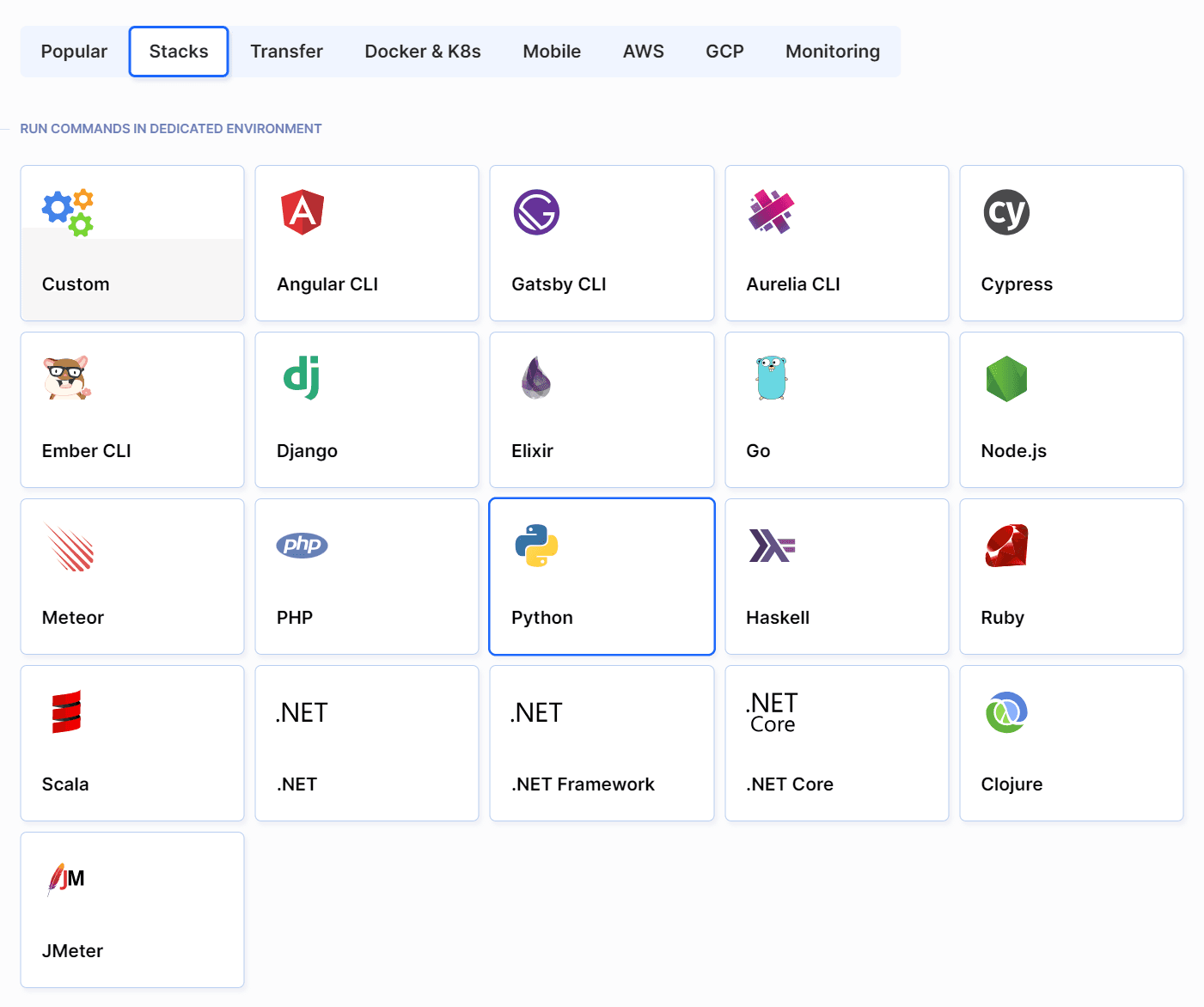Go to the Monitoring tab
The width and height of the screenshot is (1204, 1007).
click(832, 52)
